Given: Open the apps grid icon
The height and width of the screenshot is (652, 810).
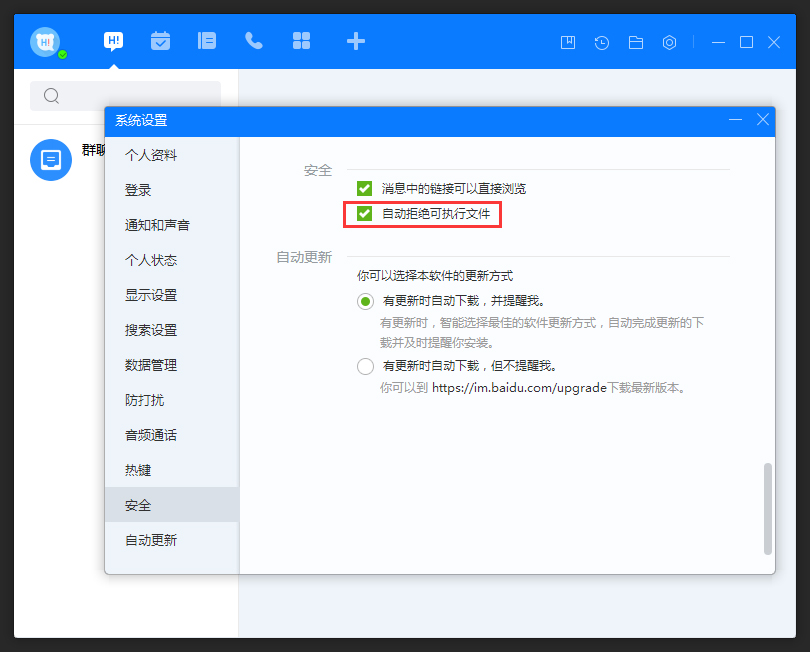Looking at the screenshot, I should [x=301, y=41].
